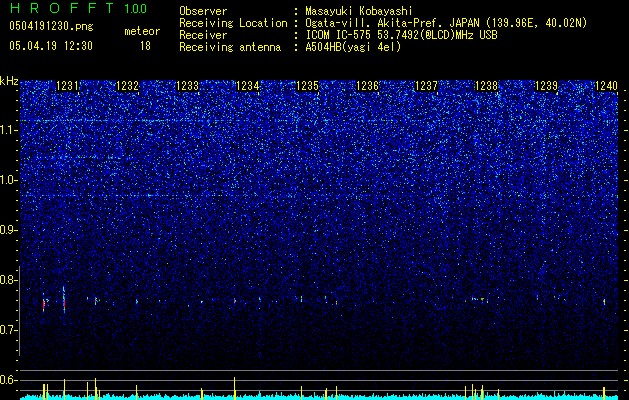The image size is (629, 400).
Task: Click the 1232 time marker
Action: click(127, 86)
